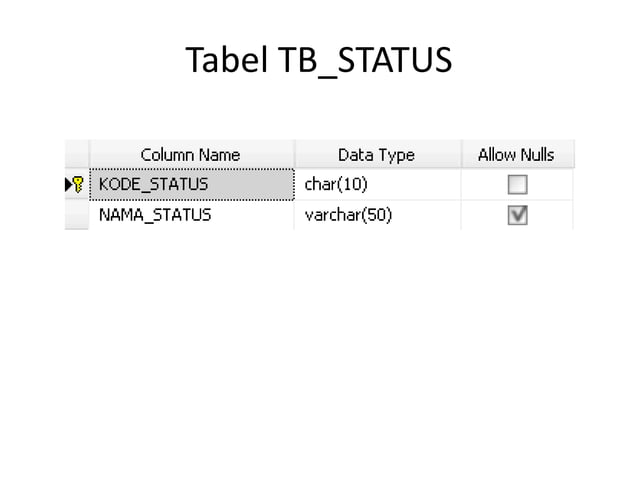Enable Allow Nulls checkbox for KODE_STATUS

point(517,185)
